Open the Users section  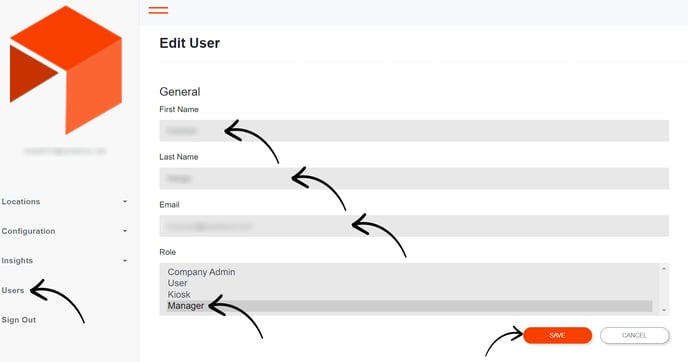pos(13,290)
